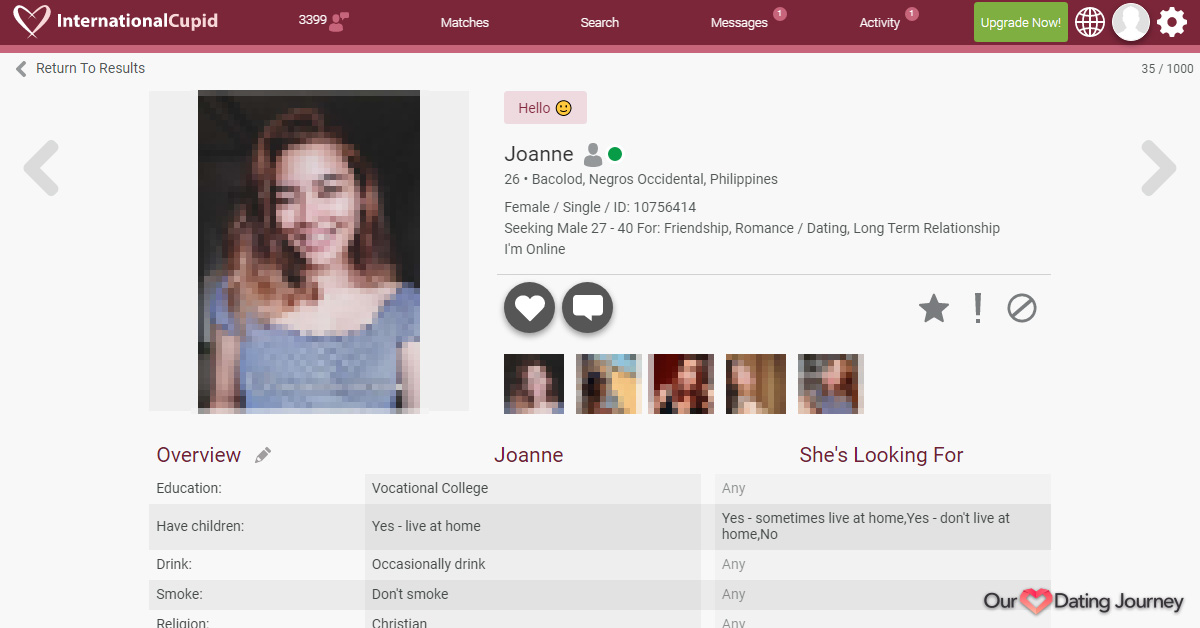Click the Have children: row label
This screenshot has height=628, width=1200.
pos(200,526)
